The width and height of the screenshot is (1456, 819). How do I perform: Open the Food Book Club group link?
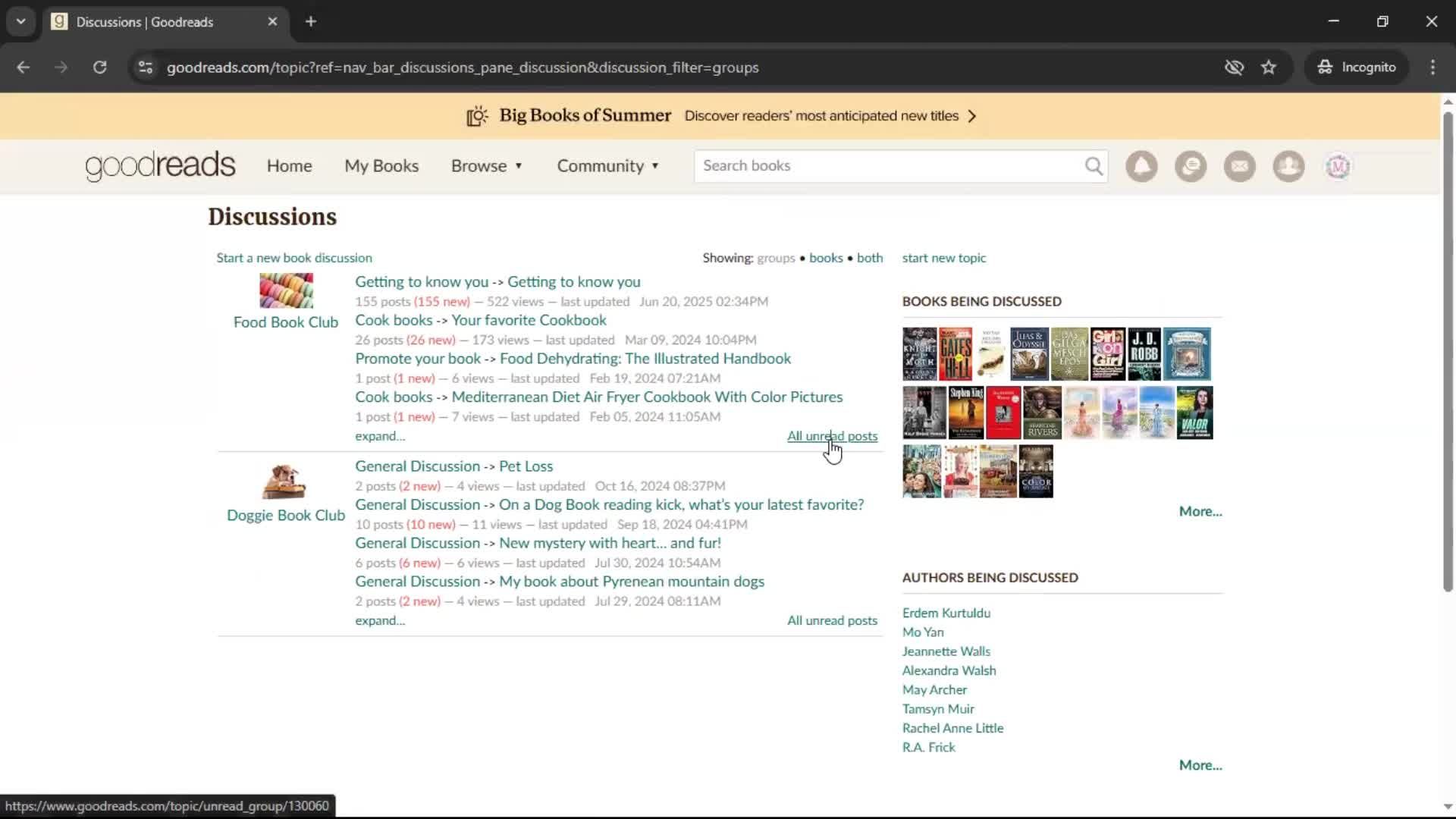286,323
